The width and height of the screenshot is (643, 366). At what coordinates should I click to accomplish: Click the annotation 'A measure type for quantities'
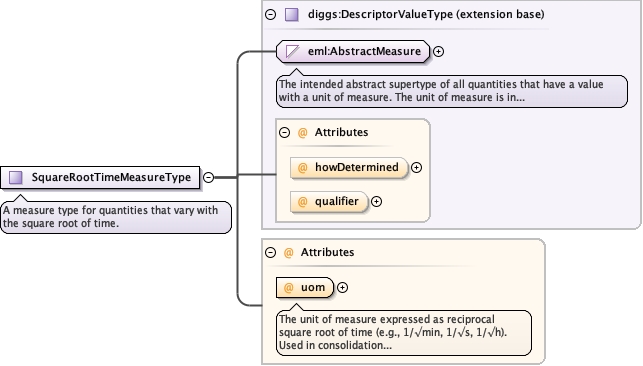pos(116,217)
